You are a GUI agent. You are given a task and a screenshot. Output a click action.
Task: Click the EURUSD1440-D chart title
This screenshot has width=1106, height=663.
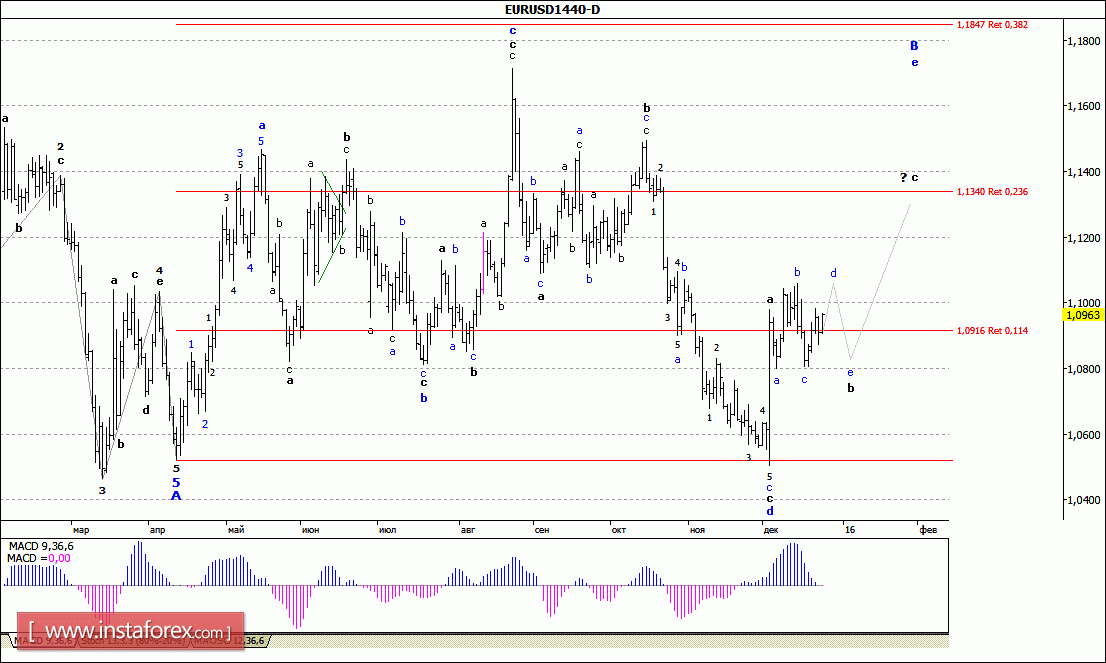(x=553, y=10)
